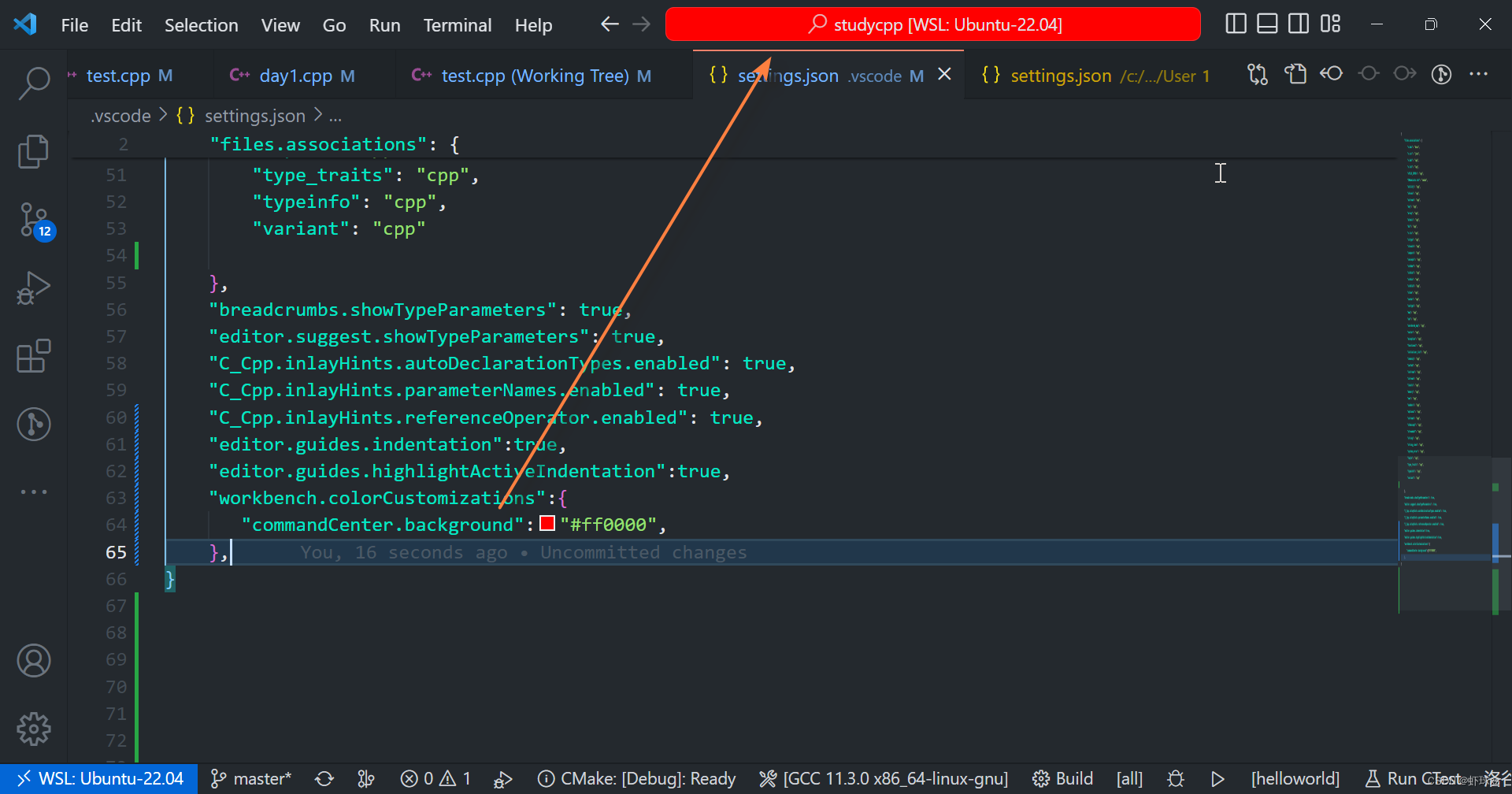
Task: Open More Actions ellipsis in editor toolbar
Action: point(1478,74)
